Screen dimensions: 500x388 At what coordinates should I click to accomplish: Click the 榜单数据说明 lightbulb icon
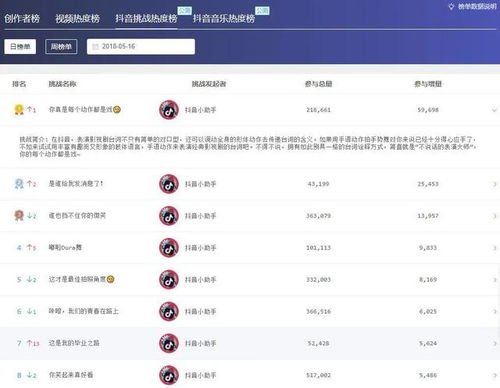(451, 6)
